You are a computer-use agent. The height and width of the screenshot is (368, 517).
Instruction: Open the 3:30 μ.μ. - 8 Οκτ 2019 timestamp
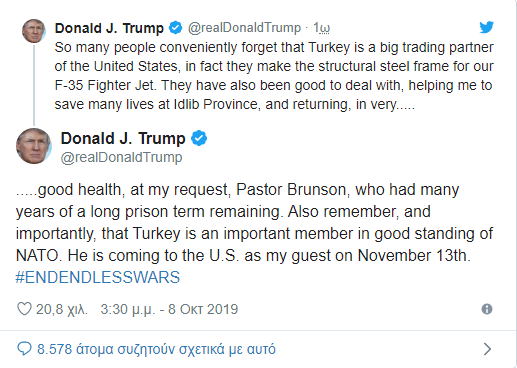pyautogui.click(x=169, y=309)
